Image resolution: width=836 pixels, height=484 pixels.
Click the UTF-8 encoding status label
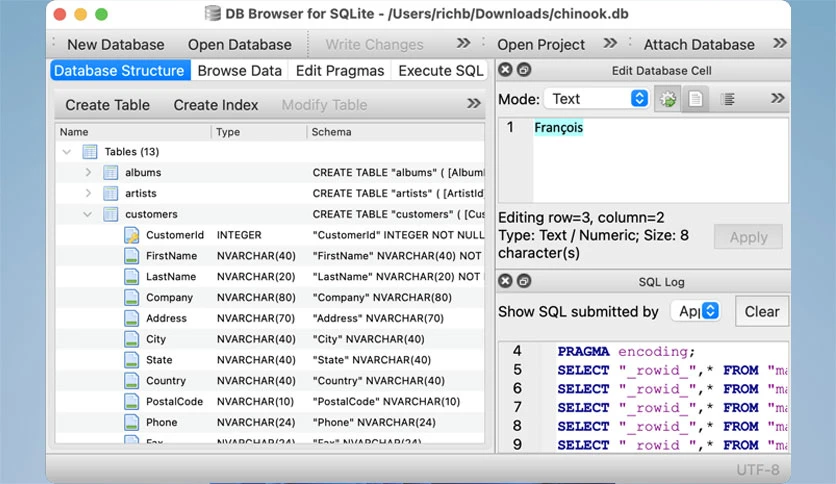tap(758, 470)
